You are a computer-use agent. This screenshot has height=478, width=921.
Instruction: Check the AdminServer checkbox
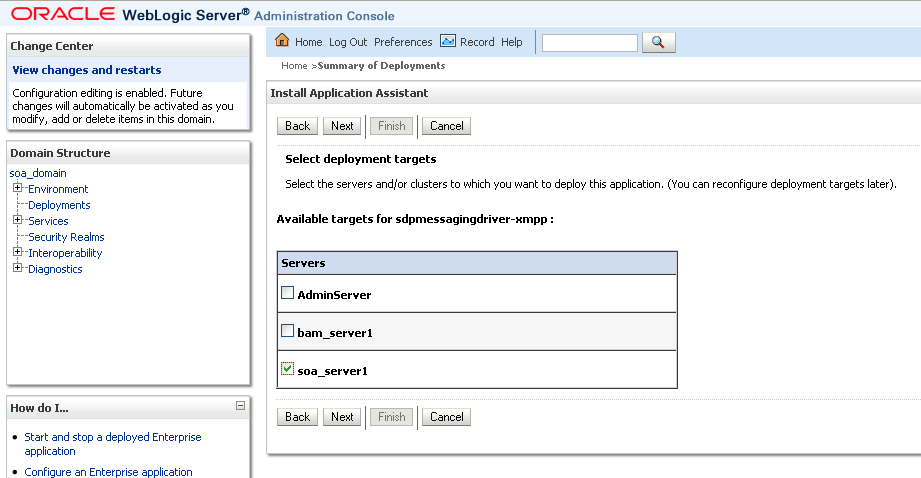pyautogui.click(x=288, y=294)
